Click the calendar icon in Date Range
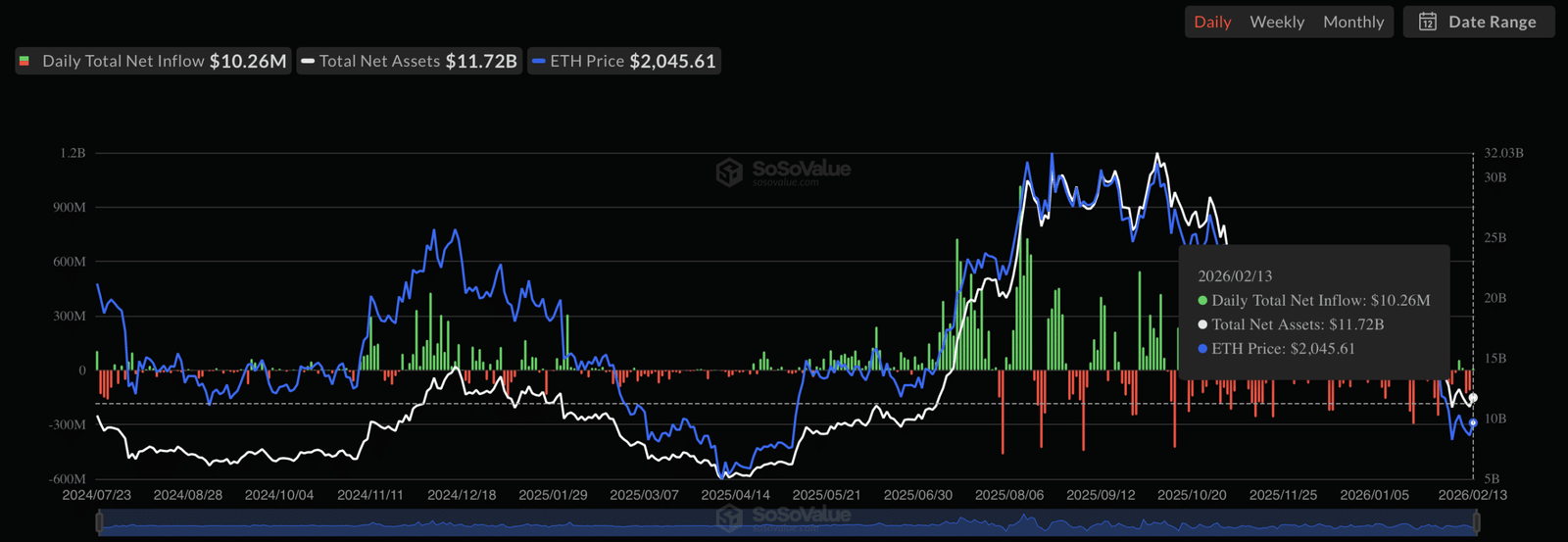Screen dimensions: 1568x542 click(1428, 22)
